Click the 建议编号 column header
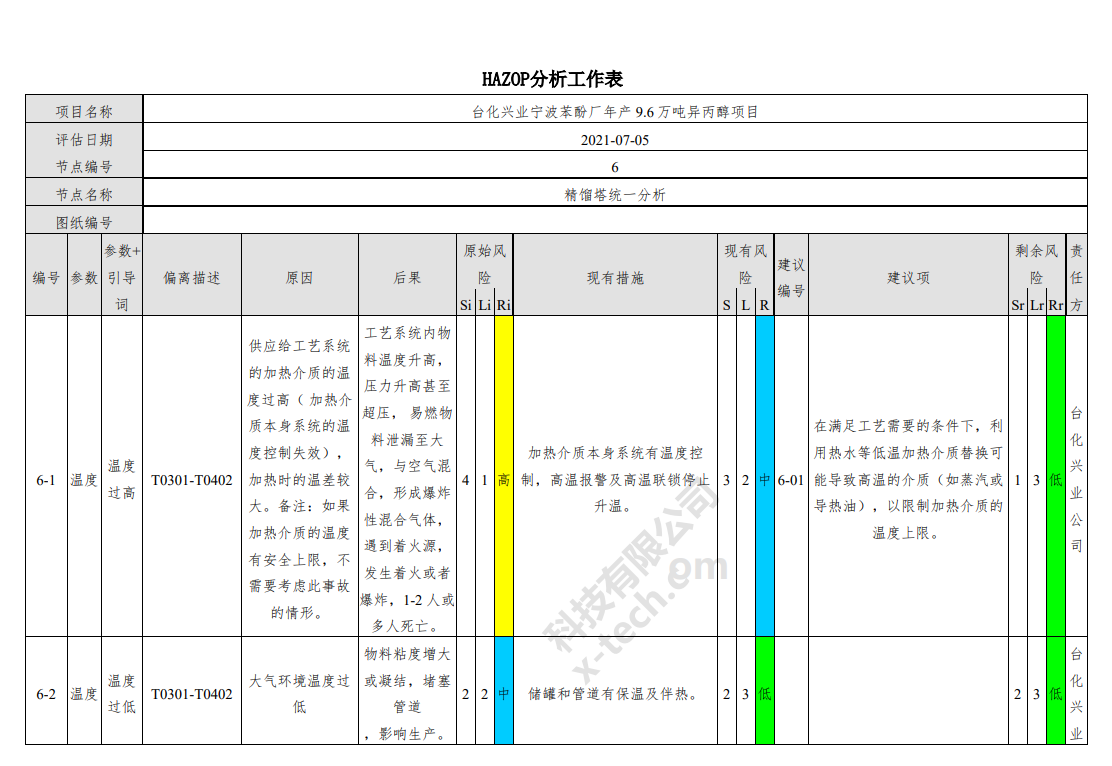 (791, 275)
